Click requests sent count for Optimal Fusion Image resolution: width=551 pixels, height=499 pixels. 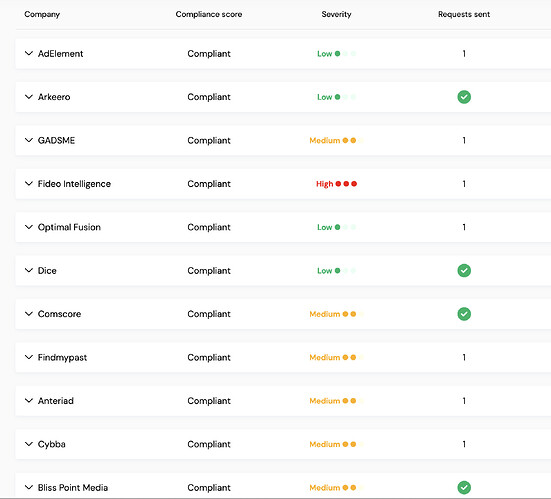(464, 227)
